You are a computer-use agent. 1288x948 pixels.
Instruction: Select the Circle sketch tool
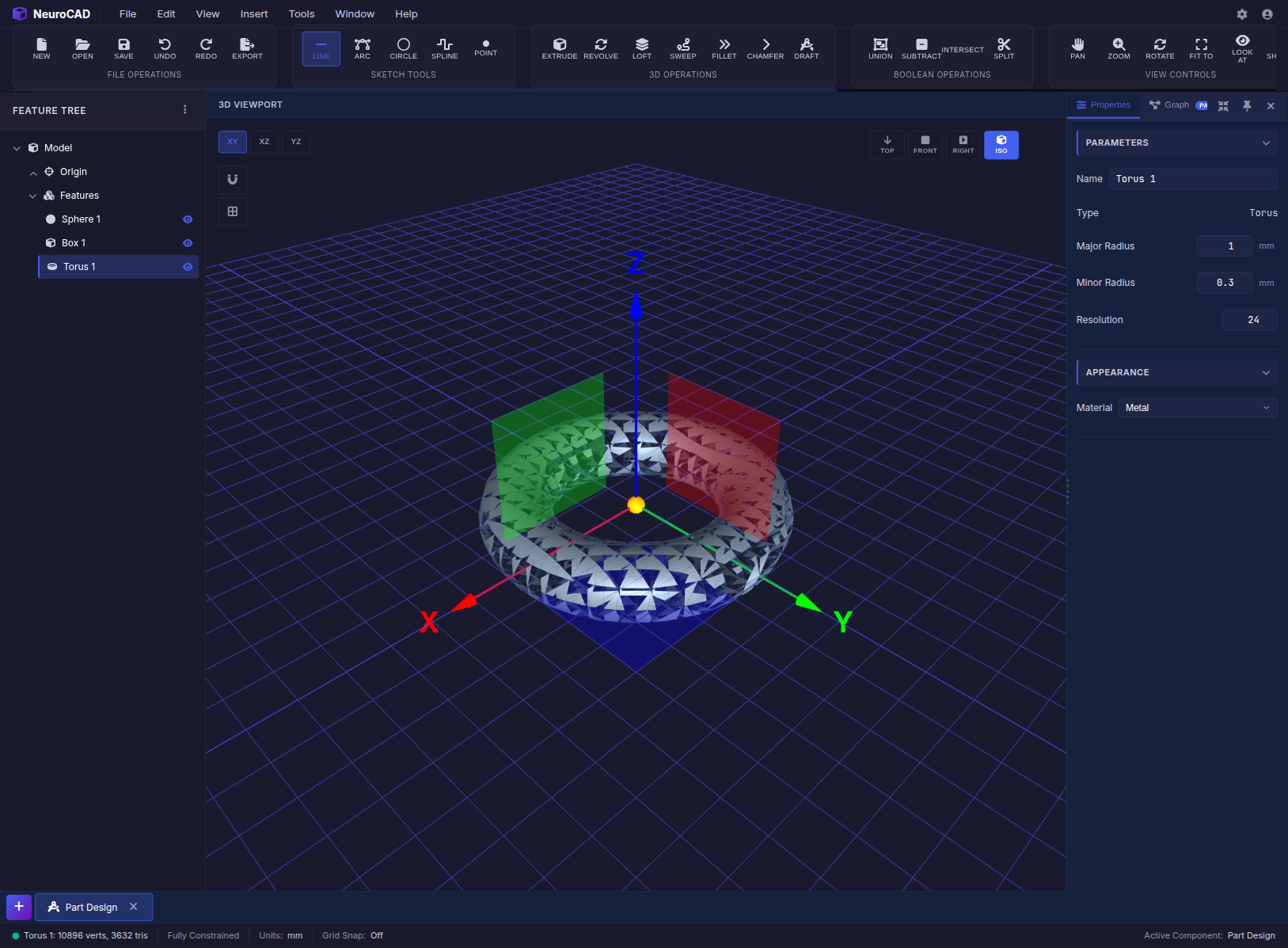point(404,48)
